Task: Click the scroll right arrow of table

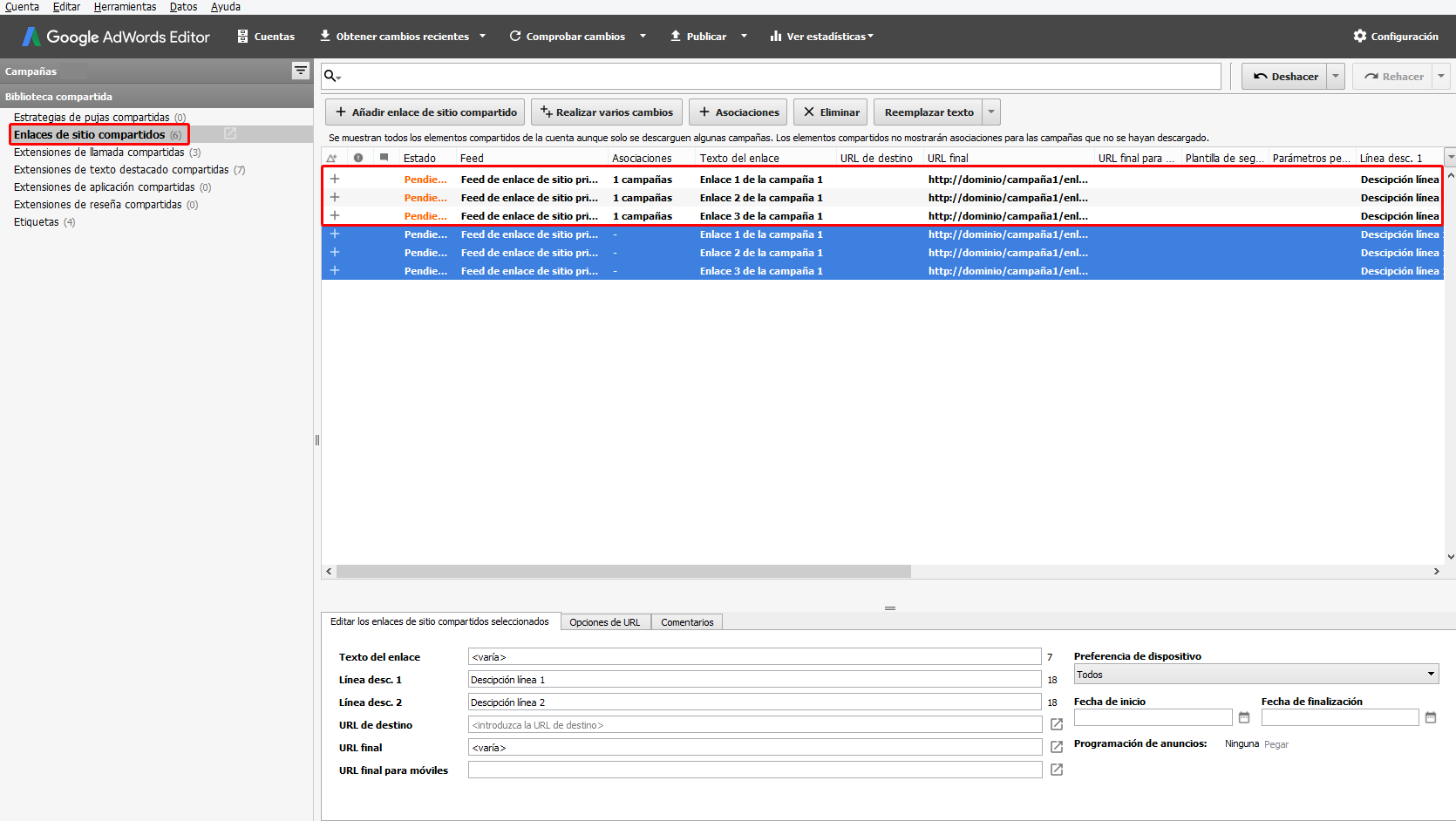Action: [1436, 572]
